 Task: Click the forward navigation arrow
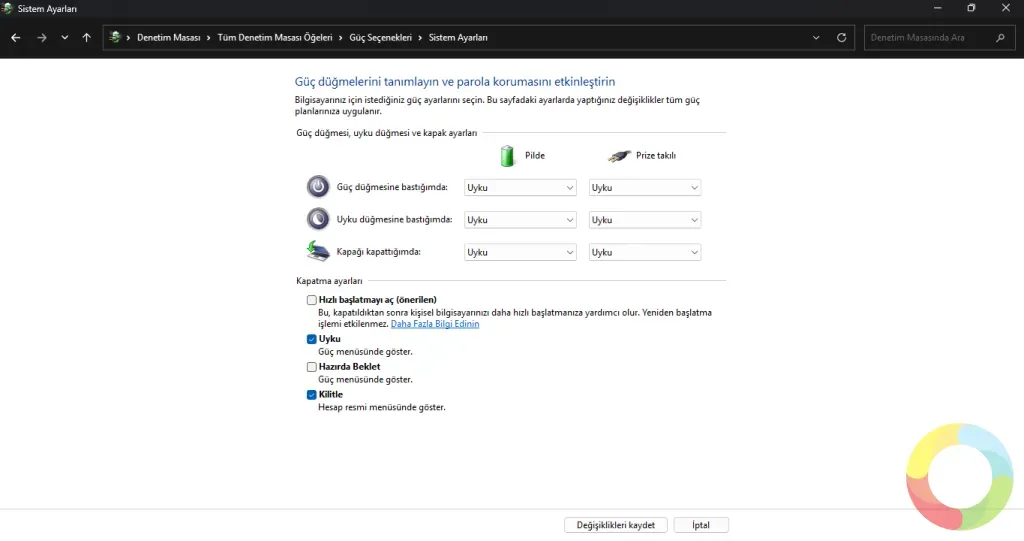42,38
